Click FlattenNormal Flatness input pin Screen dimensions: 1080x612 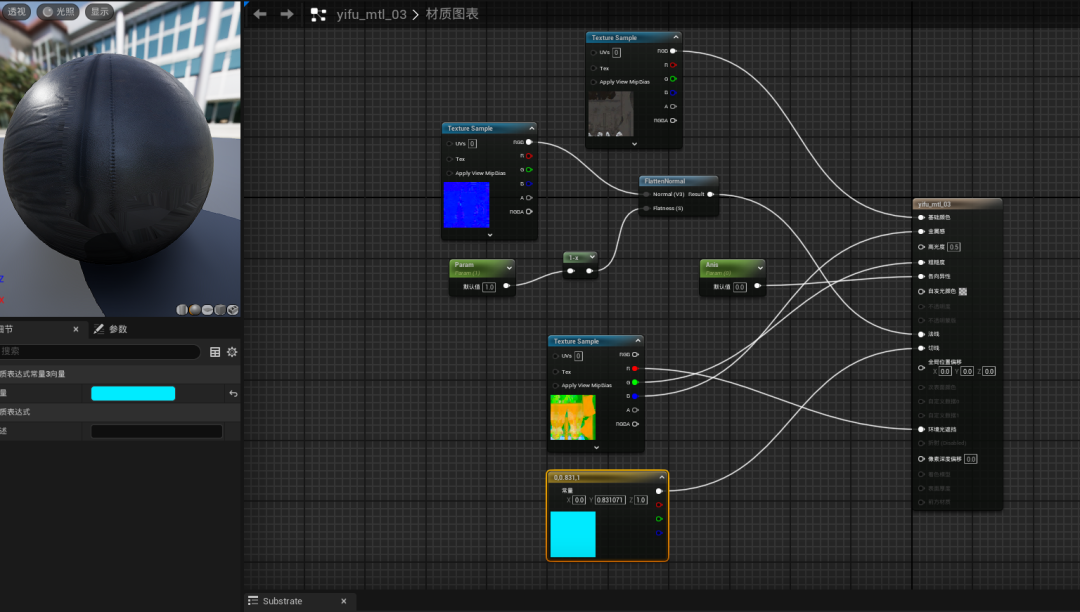tap(646, 208)
